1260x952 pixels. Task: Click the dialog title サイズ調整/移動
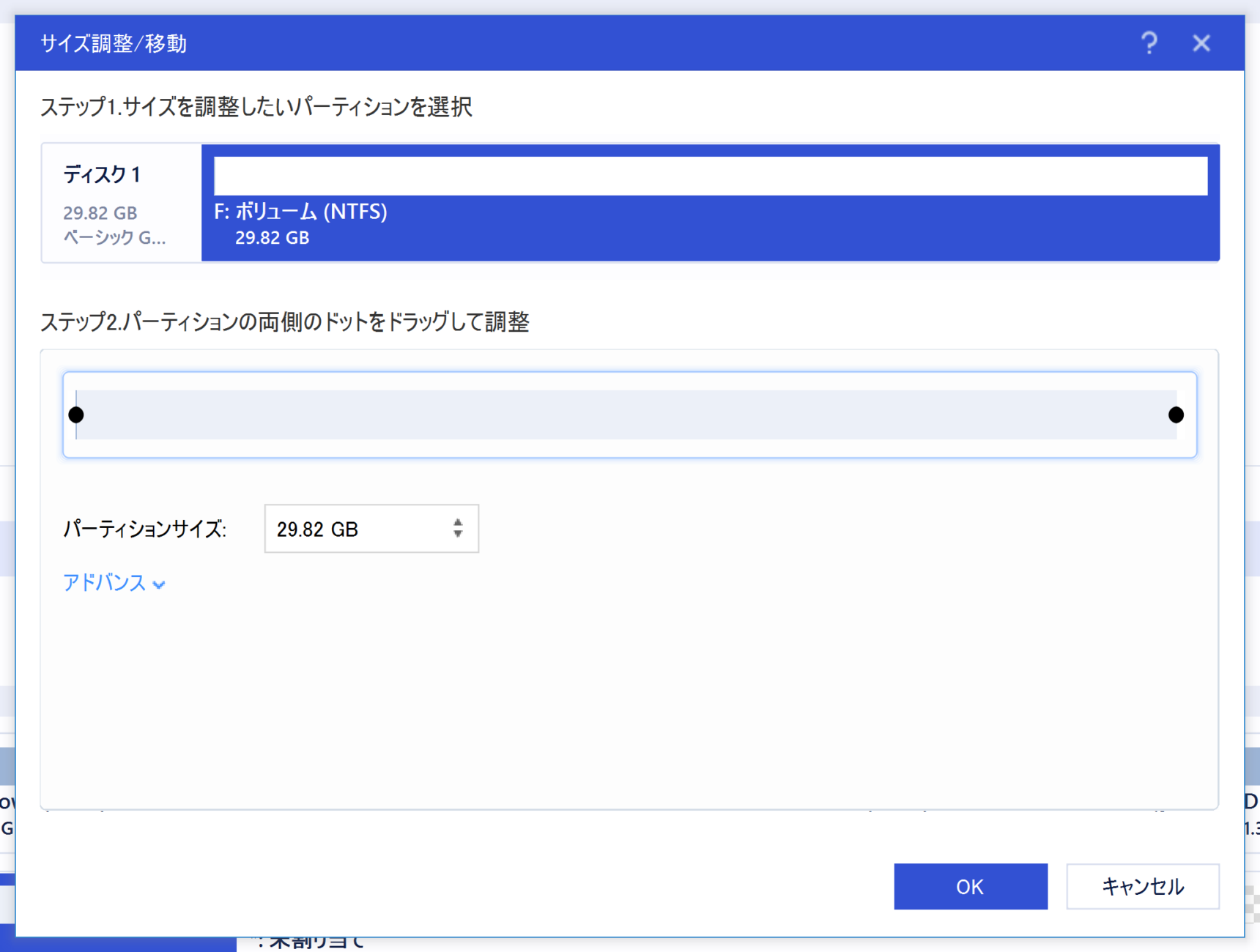(113, 43)
